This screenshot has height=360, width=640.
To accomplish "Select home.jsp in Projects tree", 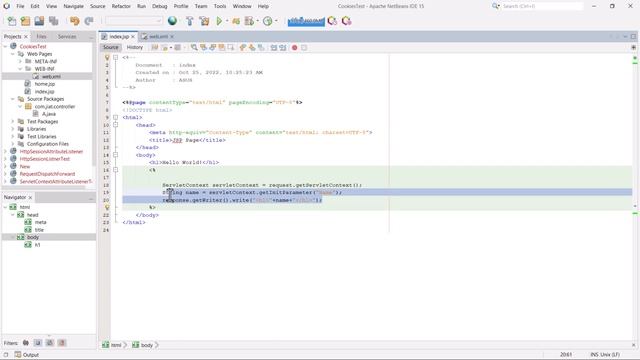I will [x=44, y=84].
